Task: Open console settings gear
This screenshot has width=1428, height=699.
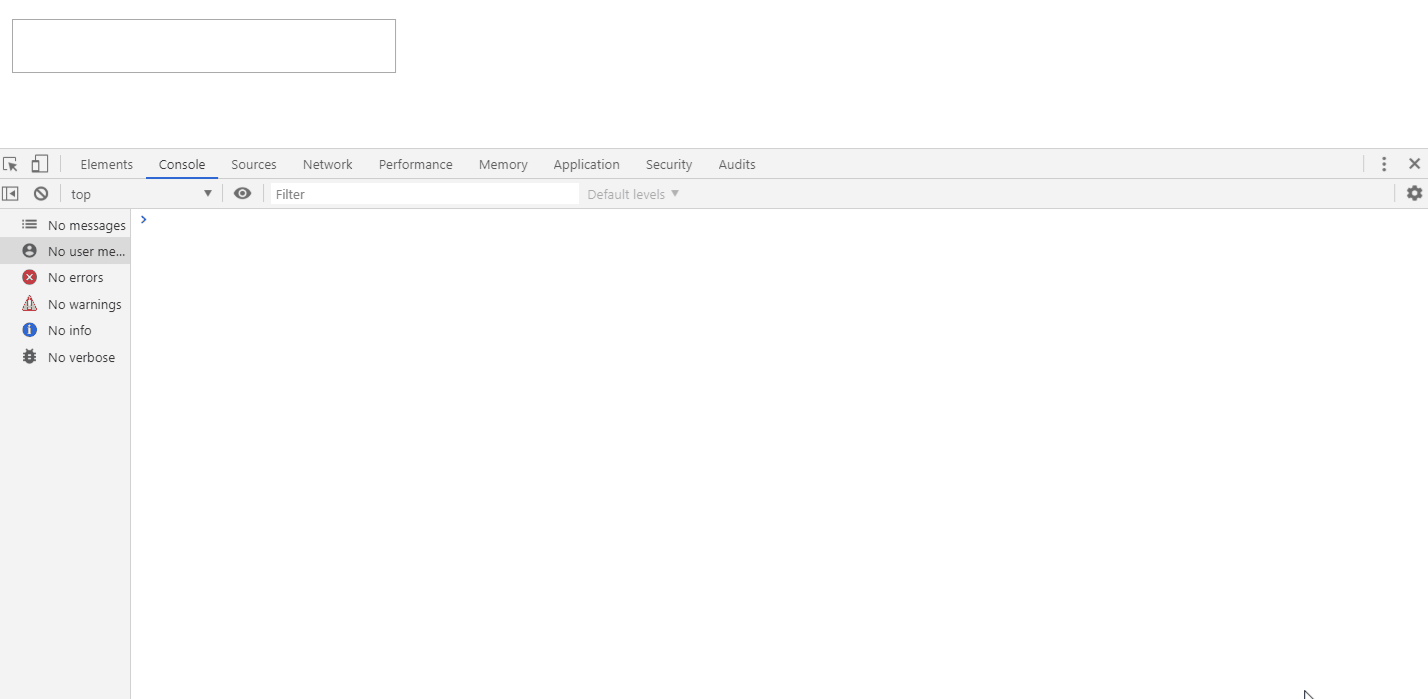Action: [x=1414, y=194]
